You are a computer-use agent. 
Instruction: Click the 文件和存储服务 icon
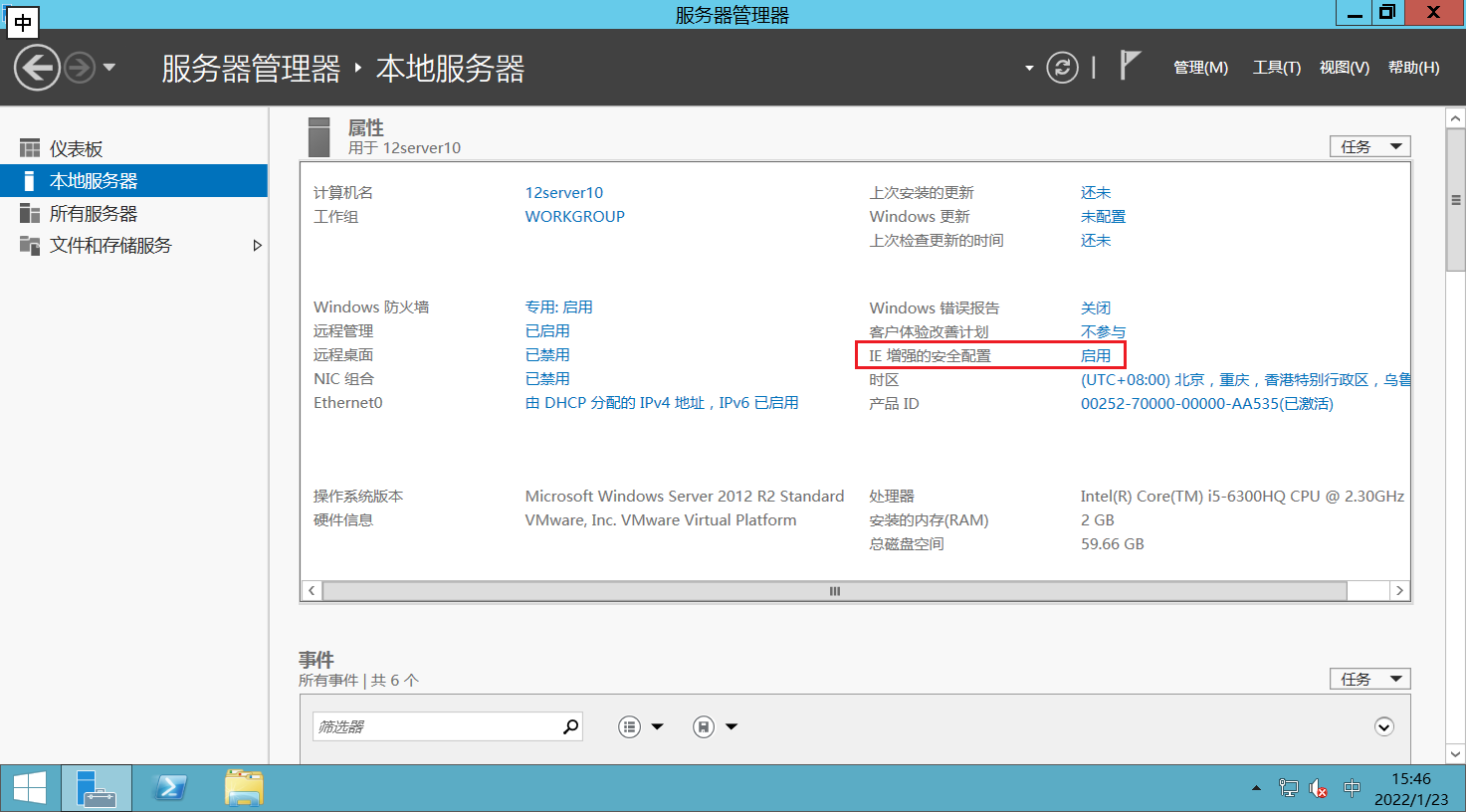coord(30,246)
